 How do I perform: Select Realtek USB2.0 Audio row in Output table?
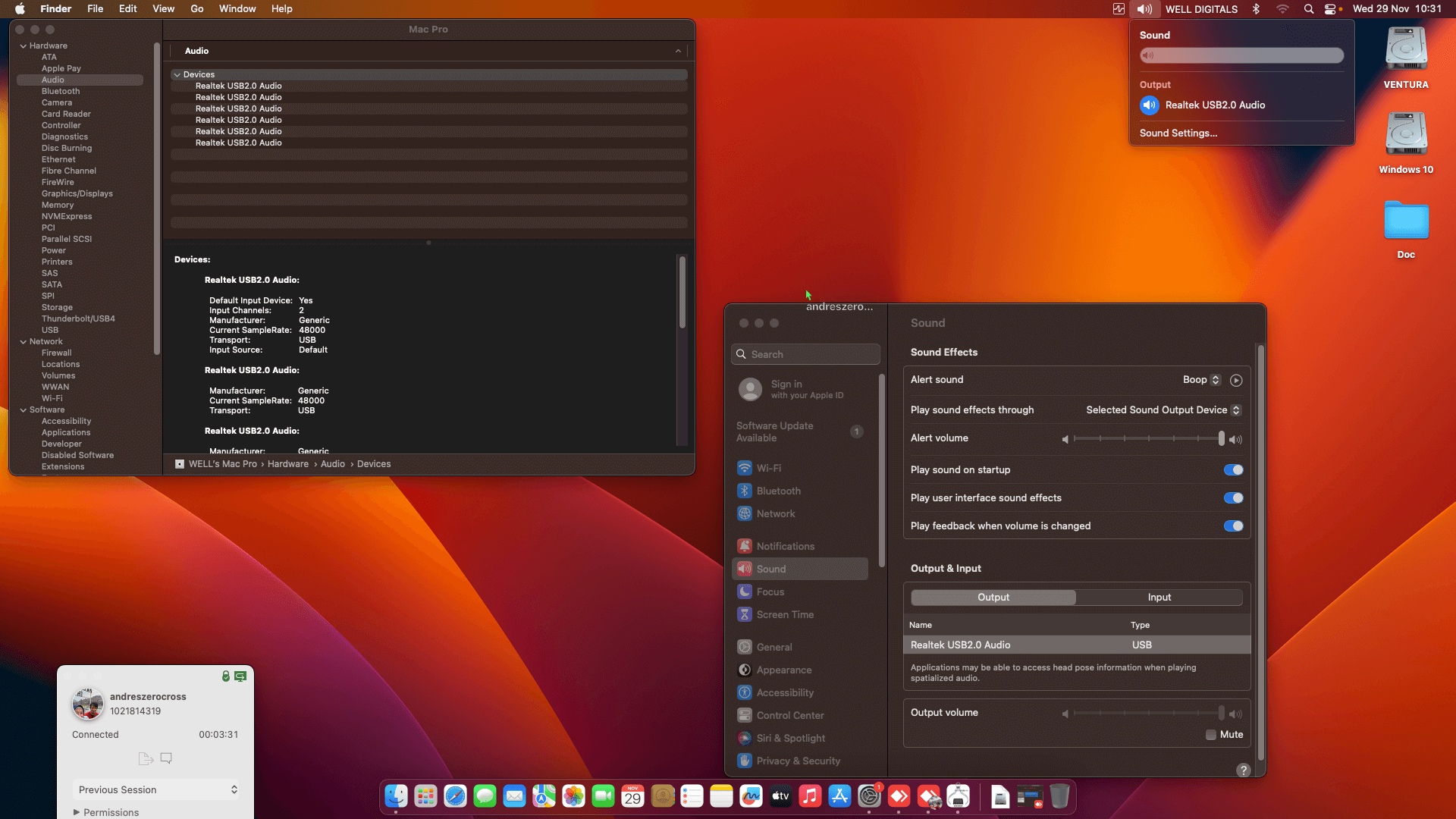1077,645
